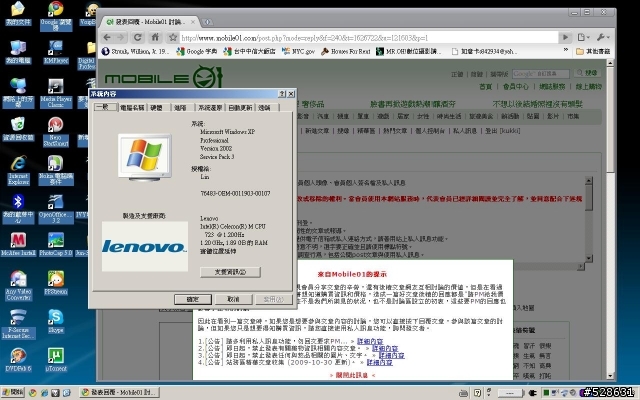Open the Strunk, William bookmark
Viewport: 640px width, 400px height.
click(x=135, y=51)
